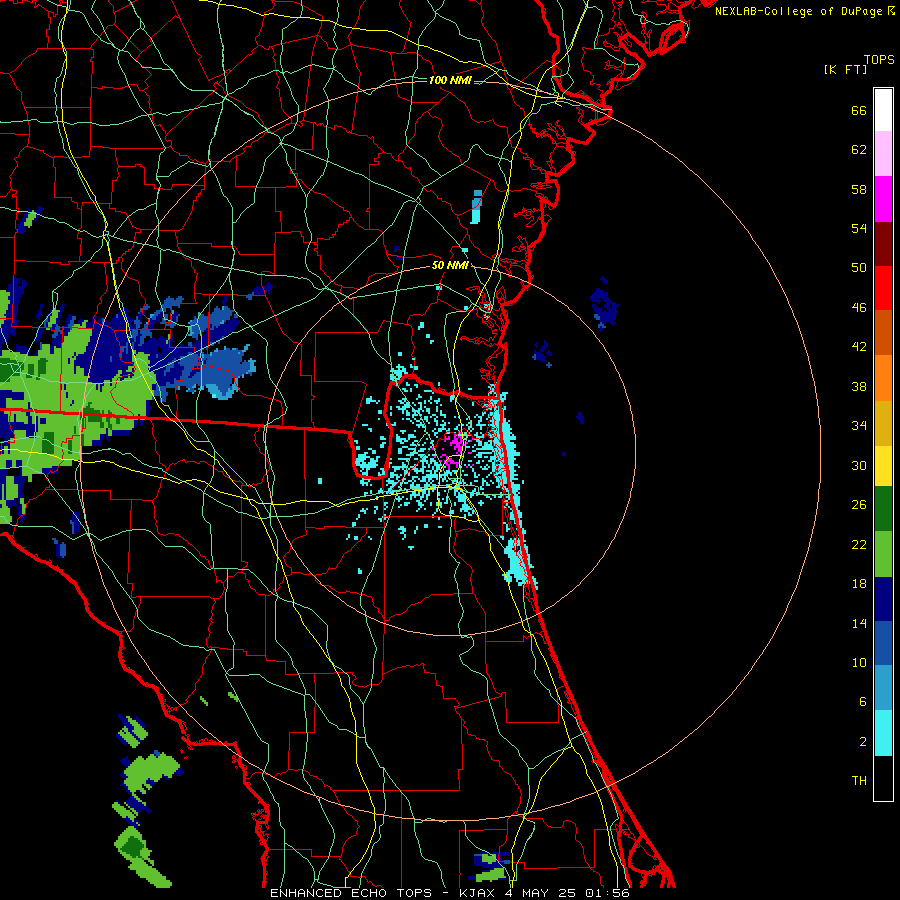
Task: Click the light pink legend swatch
Action: [883, 154]
